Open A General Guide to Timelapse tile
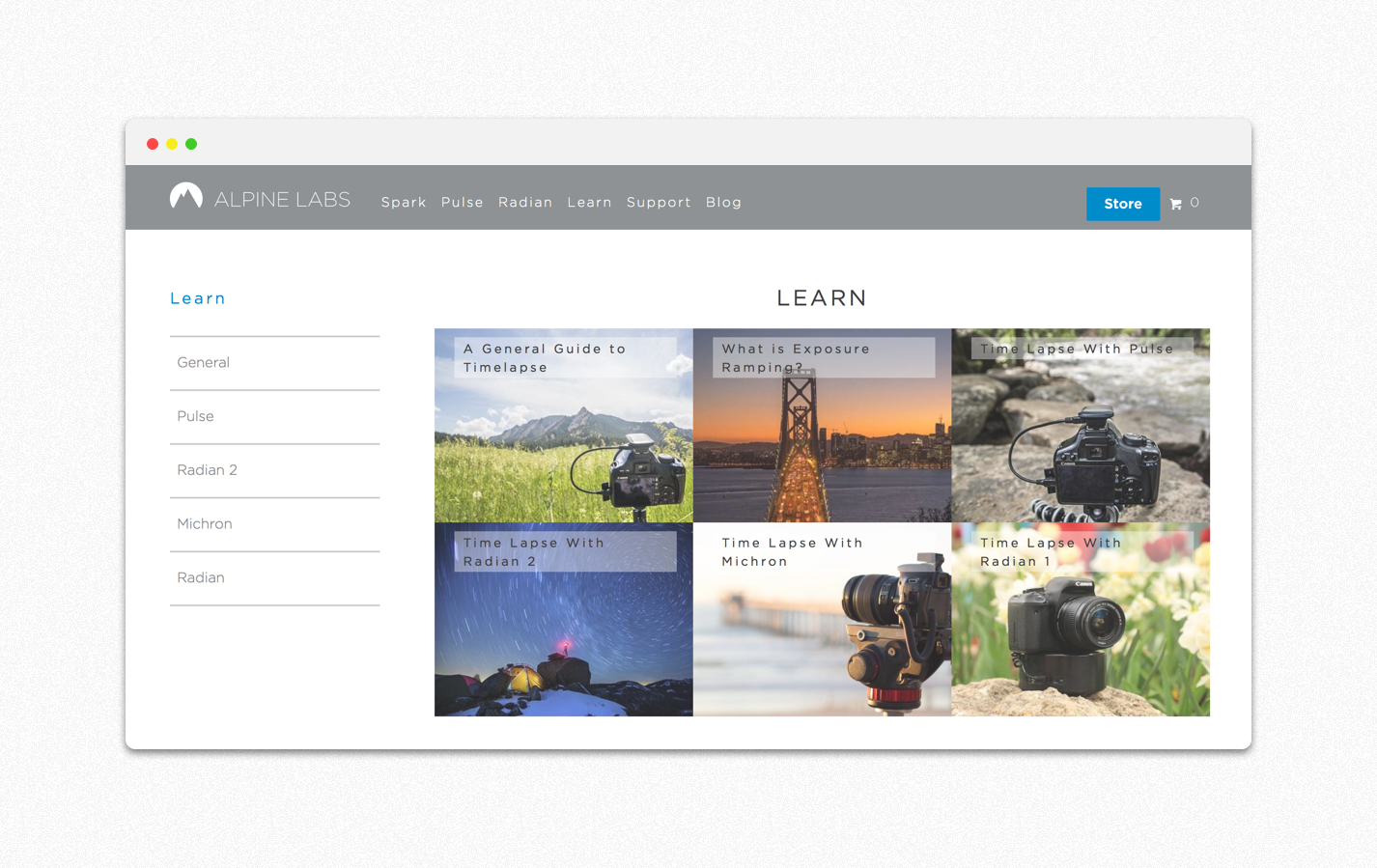This screenshot has width=1377, height=868. click(564, 426)
